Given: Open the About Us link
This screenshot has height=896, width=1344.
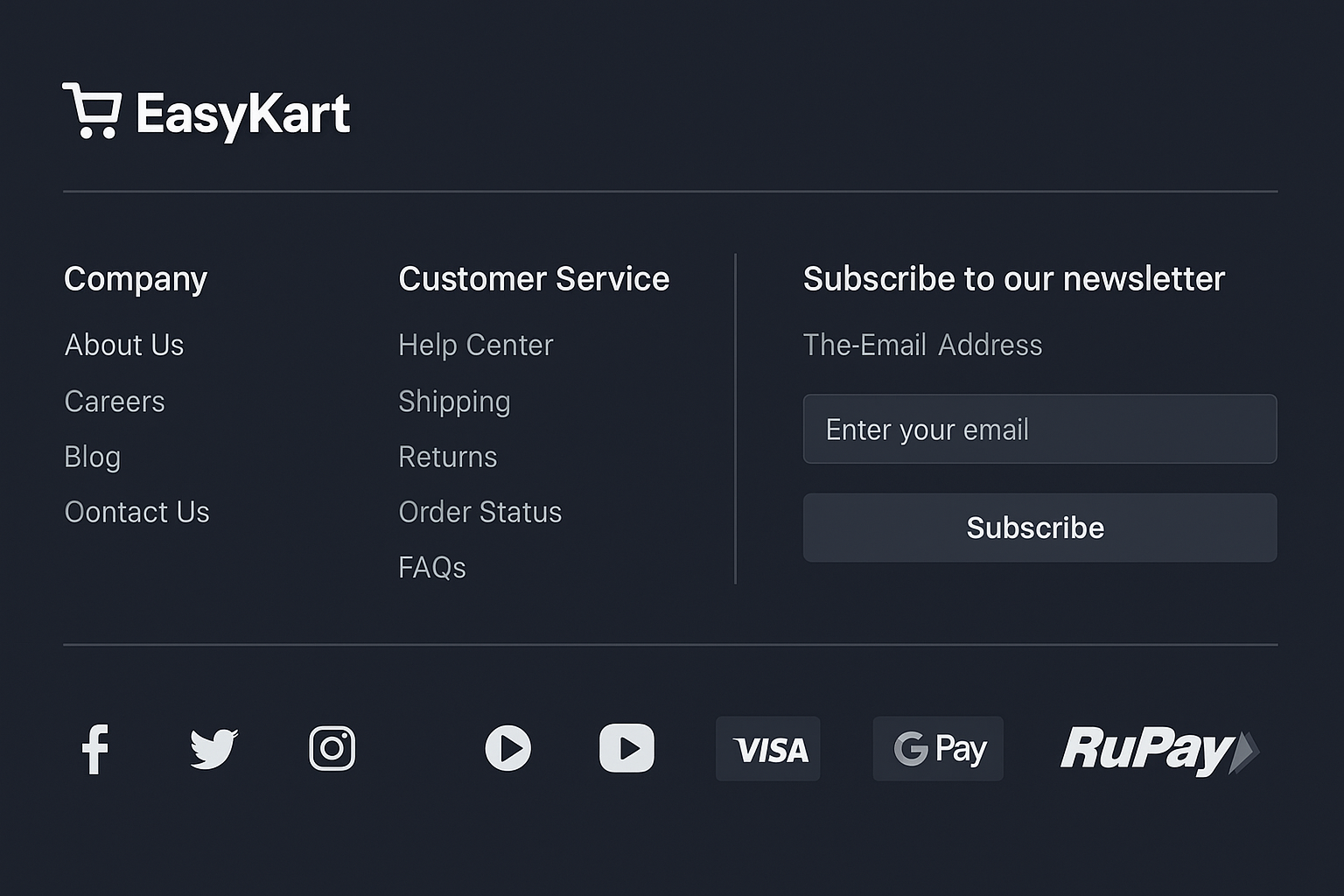Looking at the screenshot, I should (124, 346).
